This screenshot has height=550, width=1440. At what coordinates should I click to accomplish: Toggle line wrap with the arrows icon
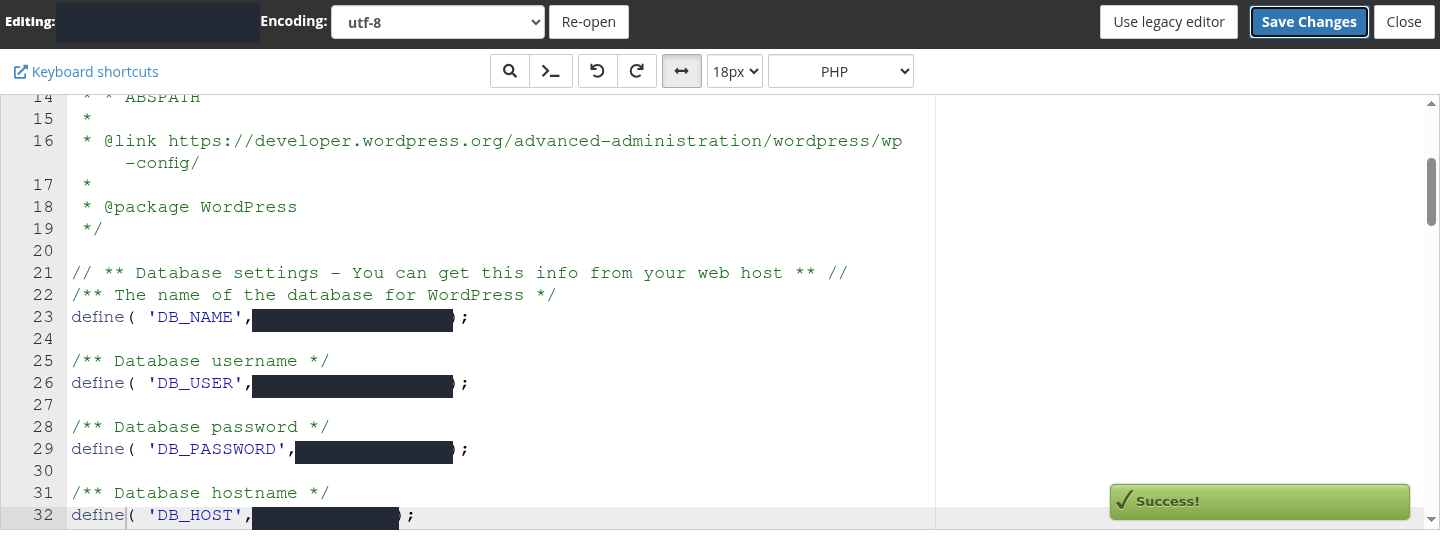click(x=682, y=71)
